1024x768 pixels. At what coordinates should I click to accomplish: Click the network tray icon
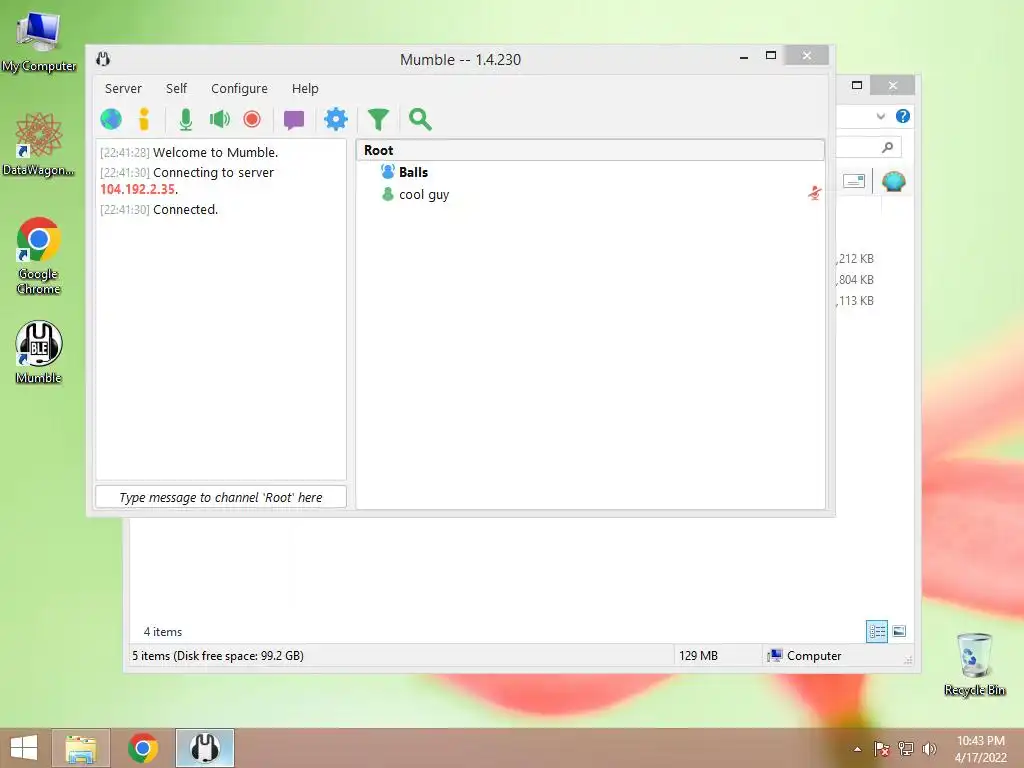point(906,749)
